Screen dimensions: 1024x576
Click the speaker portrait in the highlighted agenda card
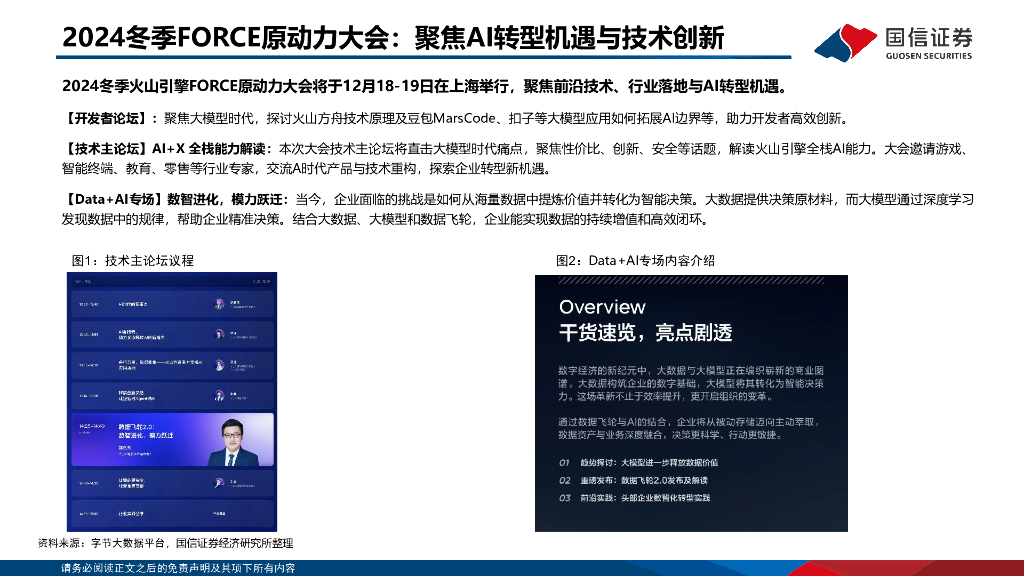233,443
